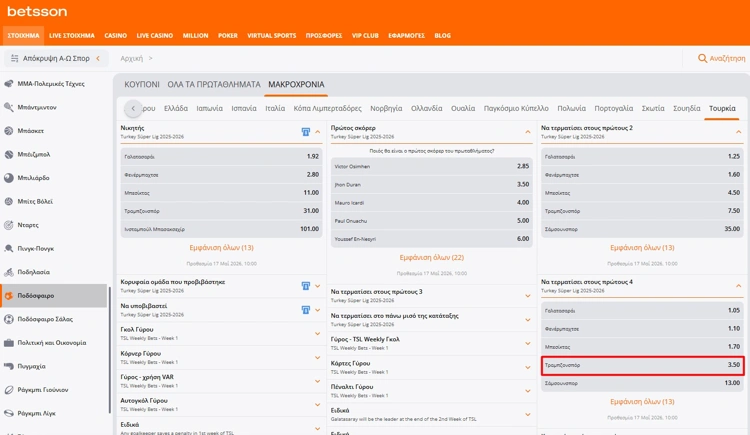Select the Ποδόσφαιρο football icon

coord(9,296)
